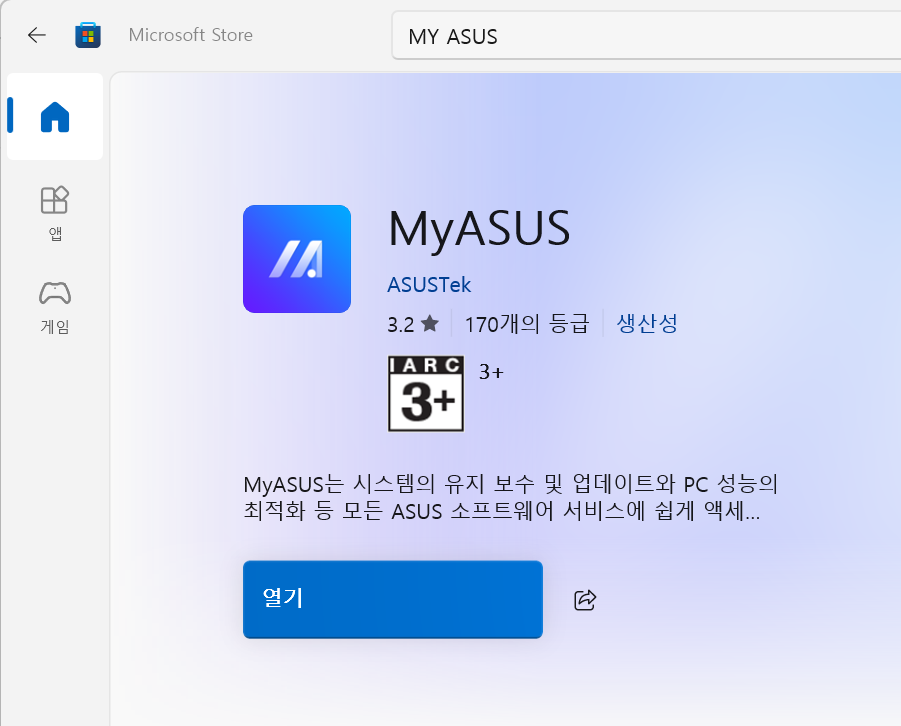Open the 앱 (Apps) section
This screenshot has width=901, height=726.
[x=55, y=213]
